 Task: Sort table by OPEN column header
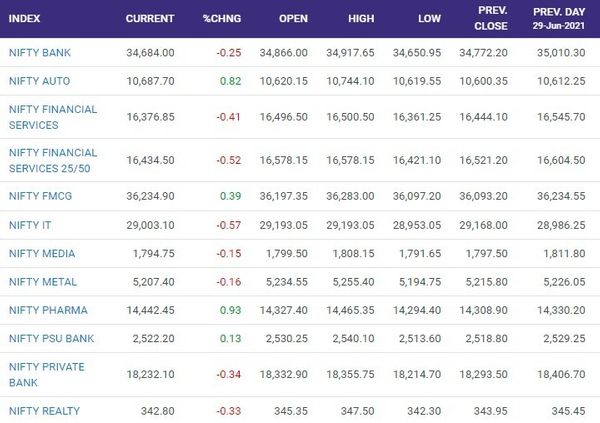tap(293, 18)
